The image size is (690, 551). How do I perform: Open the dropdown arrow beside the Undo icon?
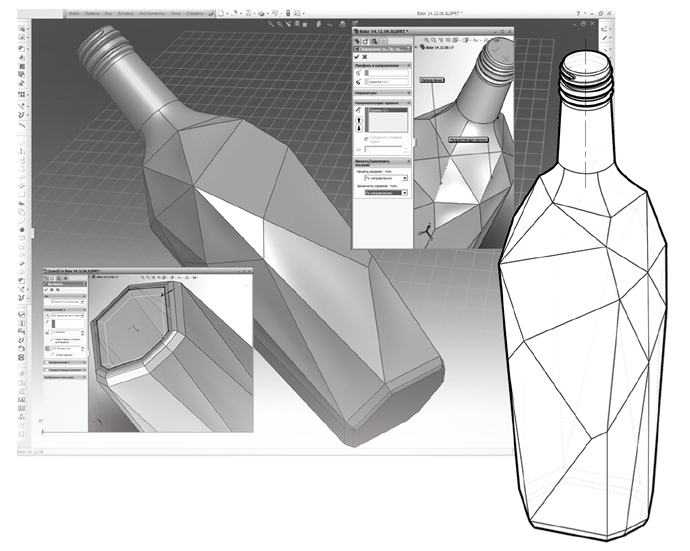[x=281, y=14]
